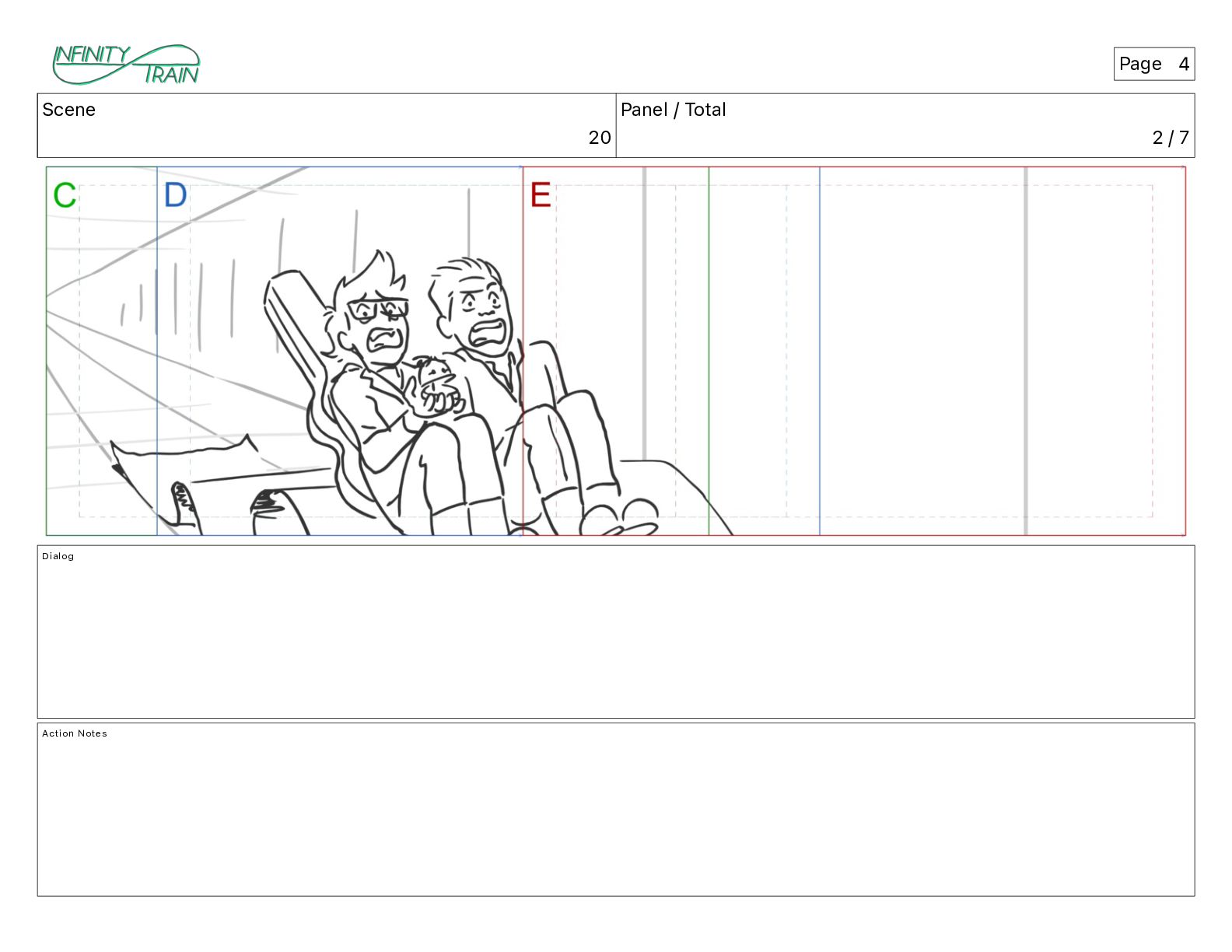Image resolution: width=1232 pixels, height=952 pixels.
Task: Click the blue camera frame label D
Action: coord(176,195)
